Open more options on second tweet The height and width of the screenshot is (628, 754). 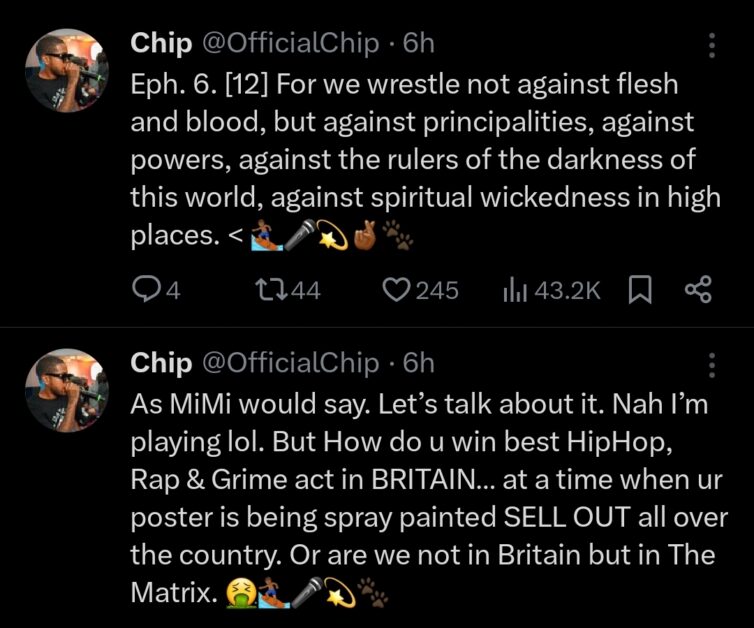tap(712, 365)
